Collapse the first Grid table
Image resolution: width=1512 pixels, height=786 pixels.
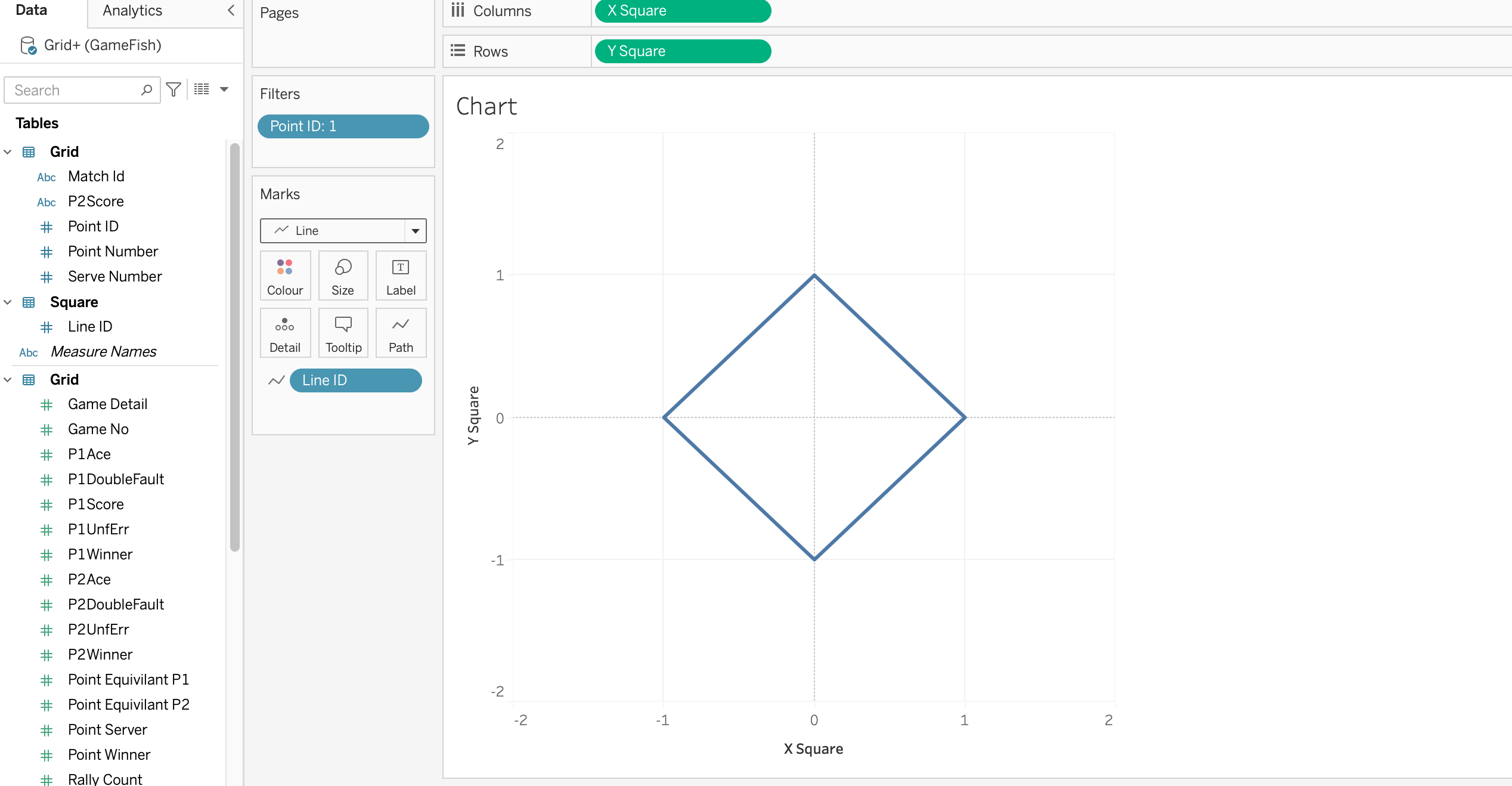pos(8,152)
